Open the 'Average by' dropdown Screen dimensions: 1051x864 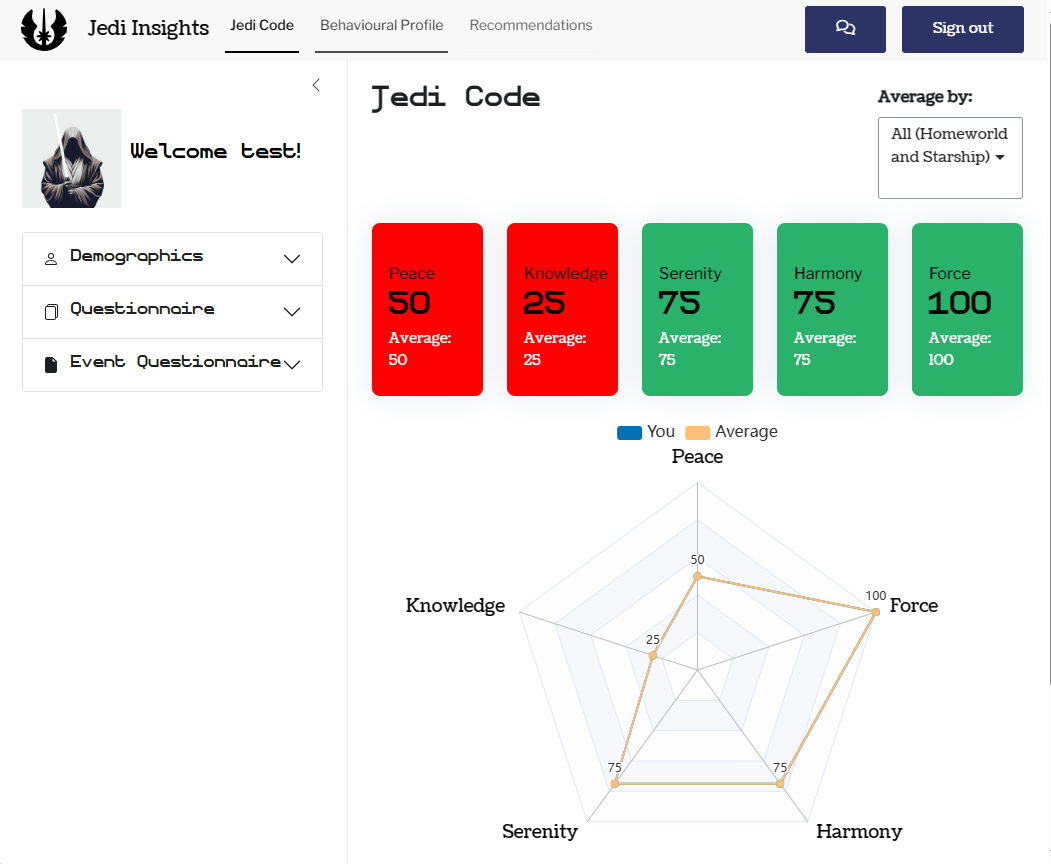coord(949,157)
